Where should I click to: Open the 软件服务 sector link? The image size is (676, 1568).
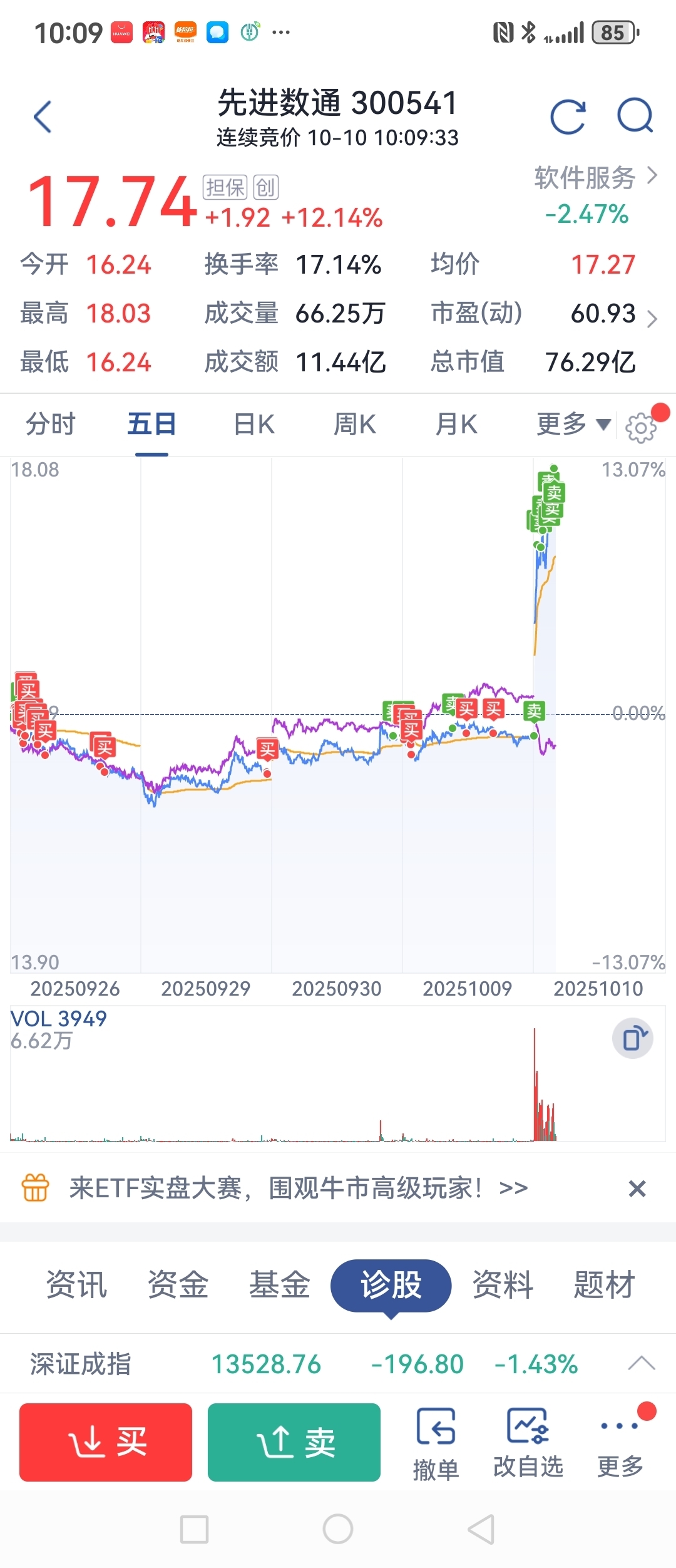click(x=596, y=177)
